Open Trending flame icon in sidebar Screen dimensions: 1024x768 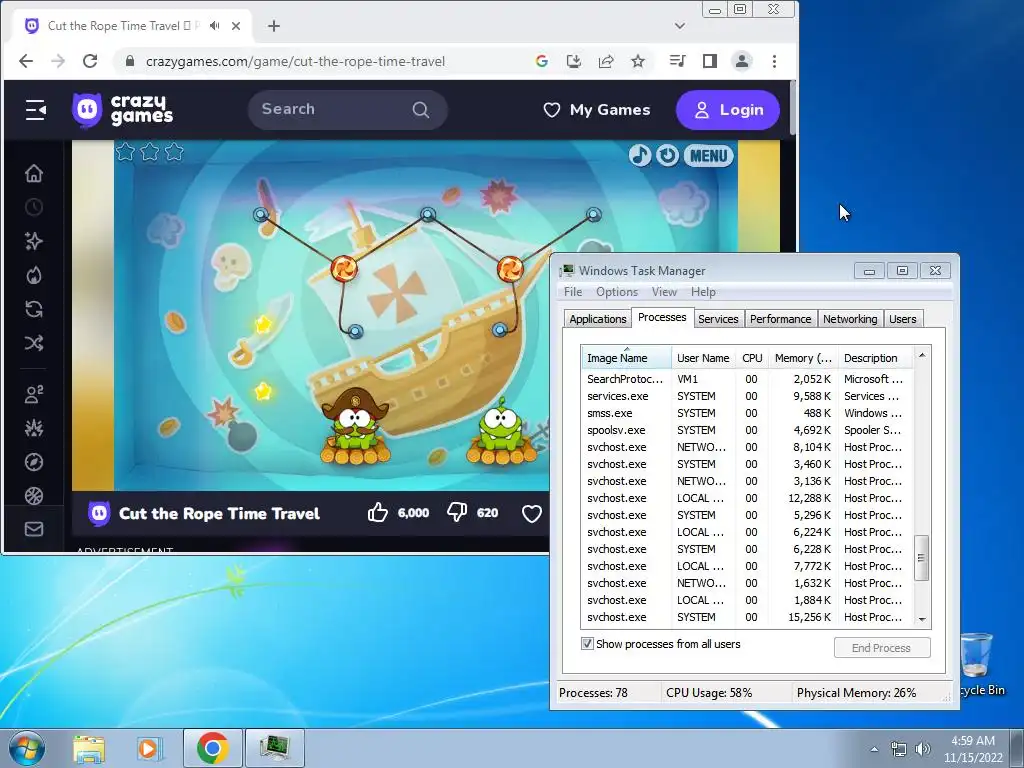pyautogui.click(x=34, y=275)
